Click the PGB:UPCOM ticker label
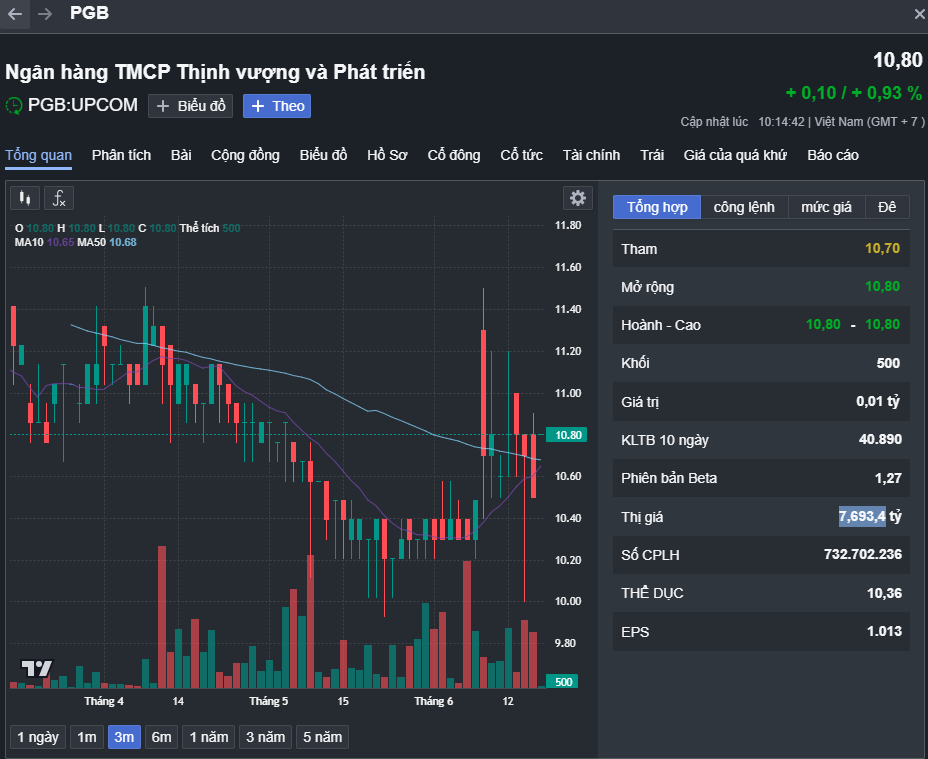928x759 pixels. tap(83, 105)
